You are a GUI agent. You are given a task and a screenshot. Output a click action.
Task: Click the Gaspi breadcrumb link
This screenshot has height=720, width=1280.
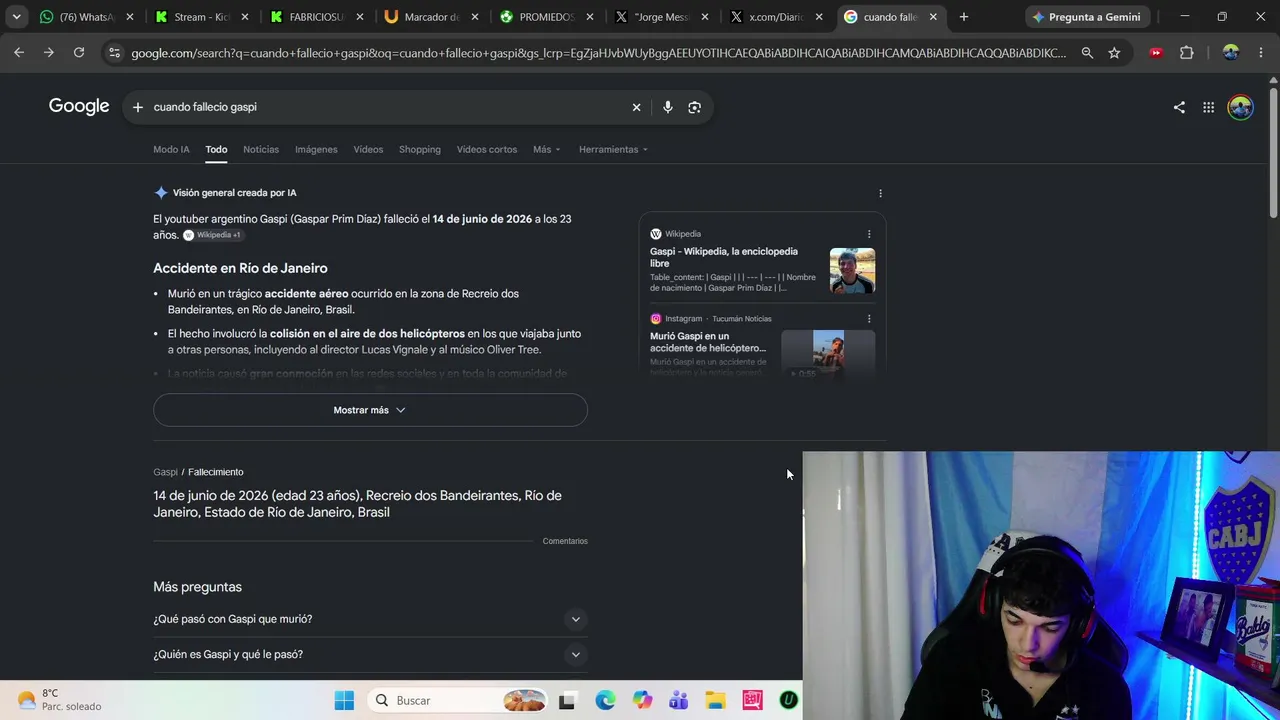[x=165, y=472]
